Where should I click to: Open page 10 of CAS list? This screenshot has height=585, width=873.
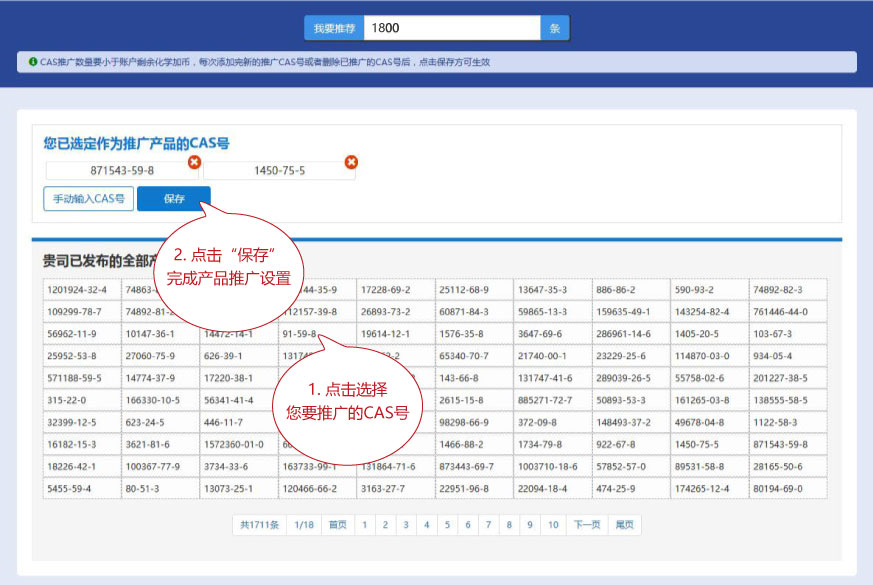click(x=553, y=525)
